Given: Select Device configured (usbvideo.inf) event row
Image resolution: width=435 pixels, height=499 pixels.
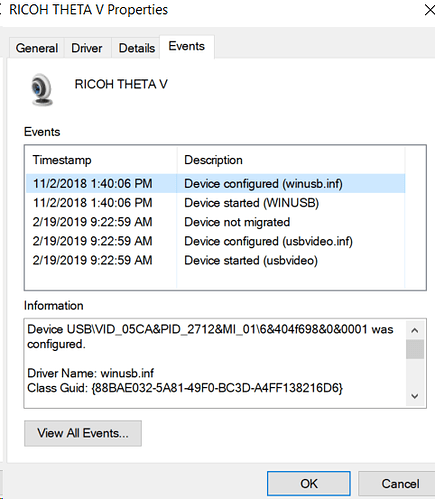Looking at the screenshot, I should click(x=216, y=241).
